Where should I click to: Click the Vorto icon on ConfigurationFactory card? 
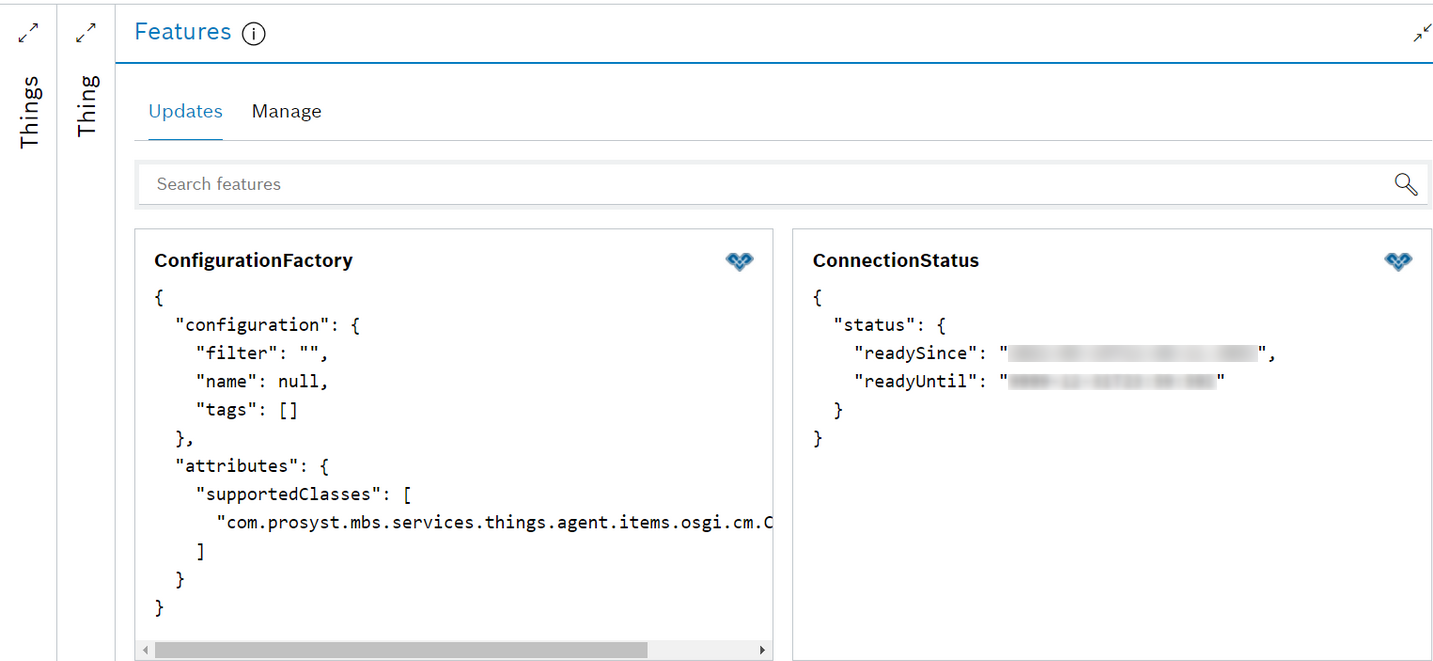[739, 261]
